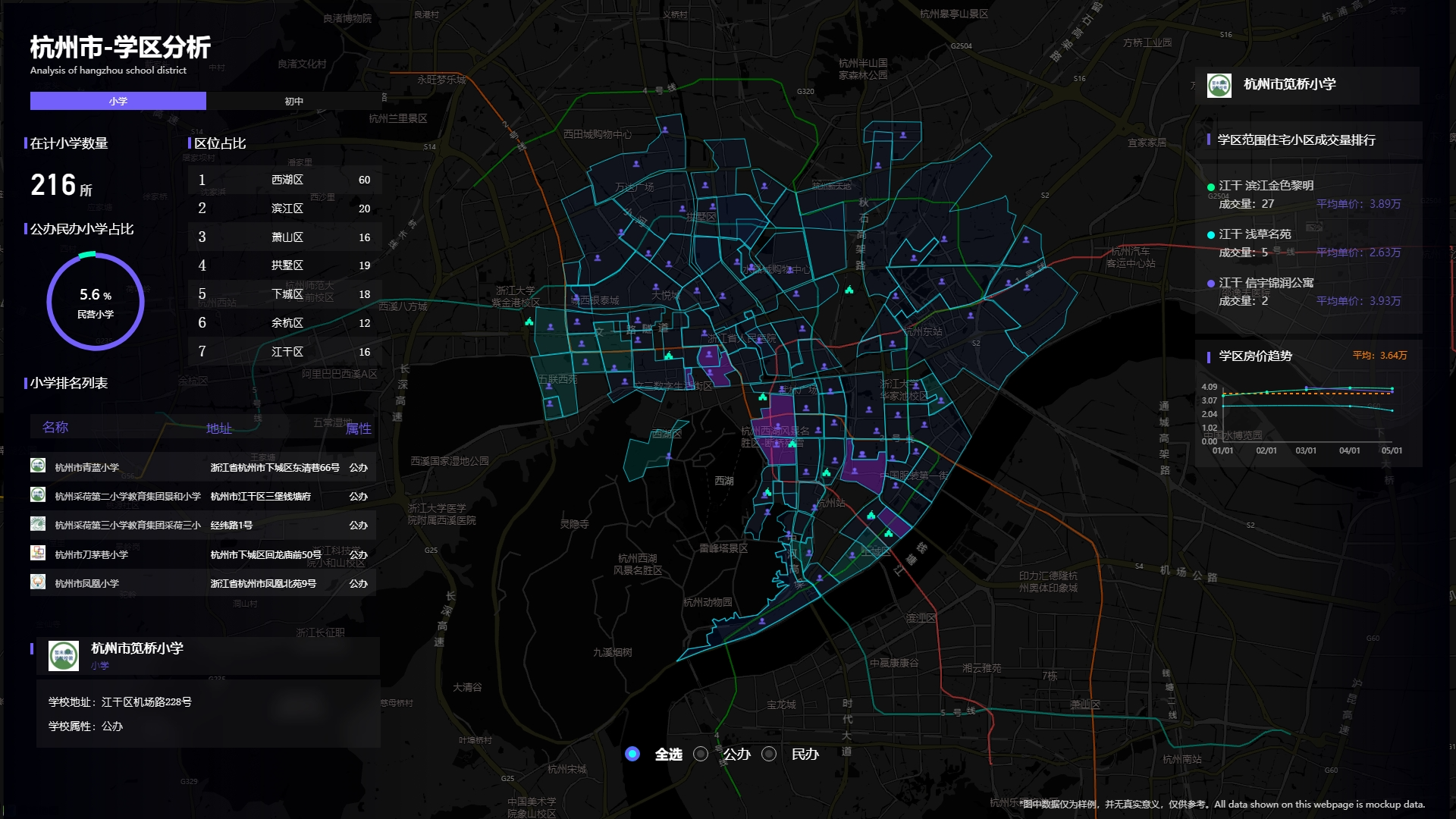
Task: Click school marker near 西湖区 on map
Action: point(669,456)
